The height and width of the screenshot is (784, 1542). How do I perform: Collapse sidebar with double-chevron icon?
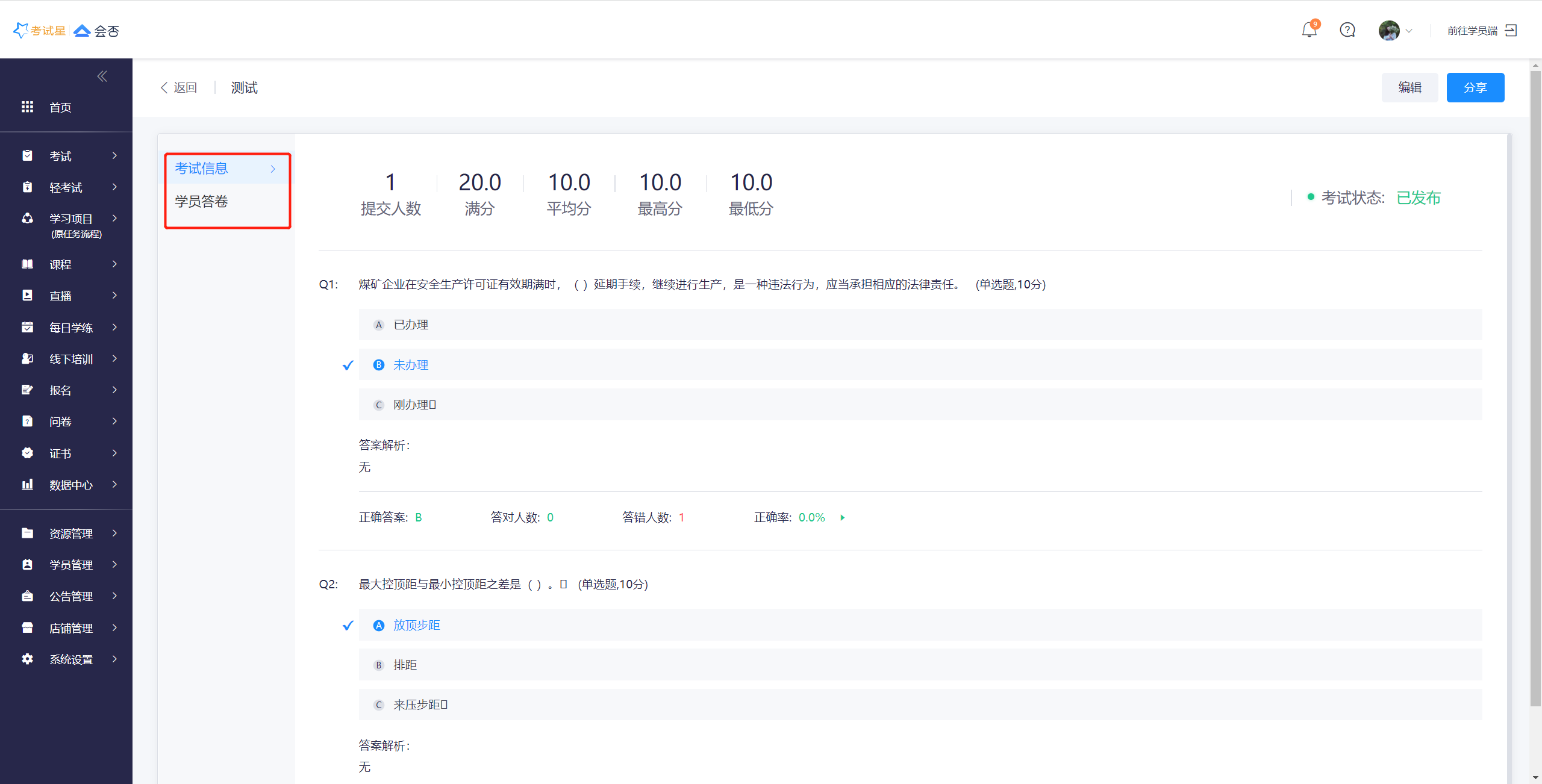102,76
